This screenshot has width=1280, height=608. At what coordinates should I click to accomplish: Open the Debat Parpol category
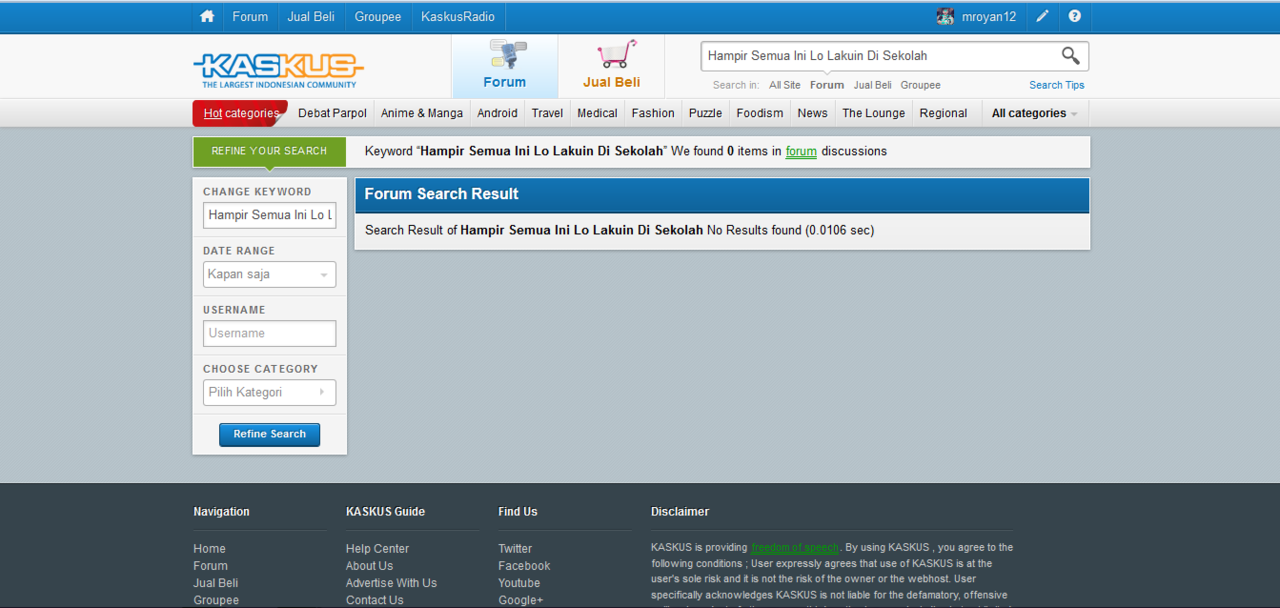coord(332,113)
